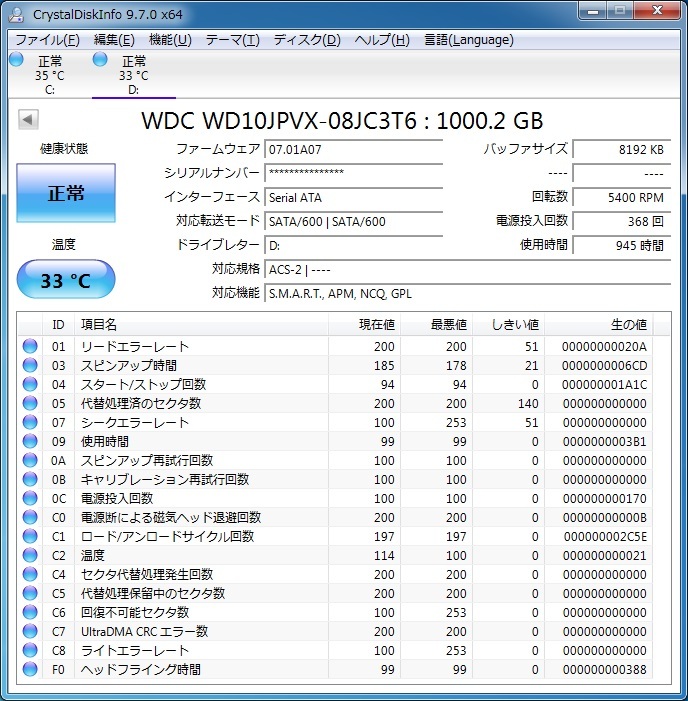Open the テーマ(T) menu
The height and width of the screenshot is (701, 688).
tap(232, 40)
